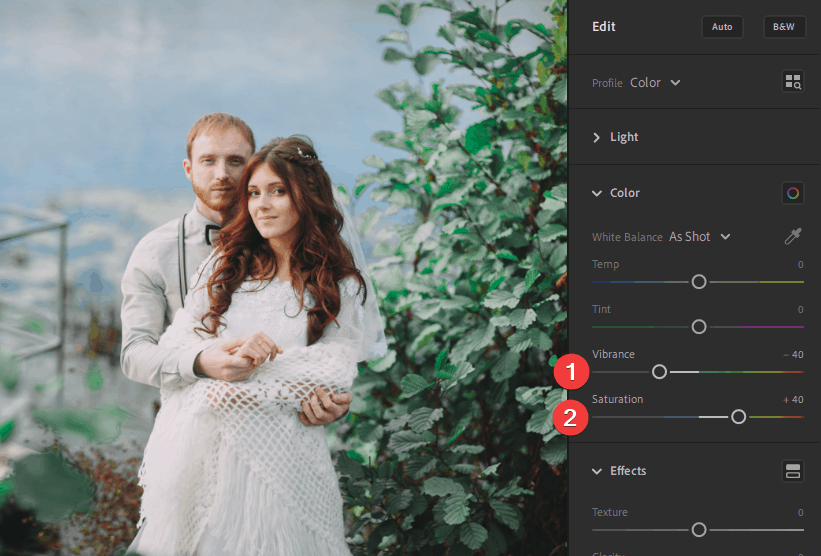Click the icon beside the Effects header

click(x=792, y=471)
